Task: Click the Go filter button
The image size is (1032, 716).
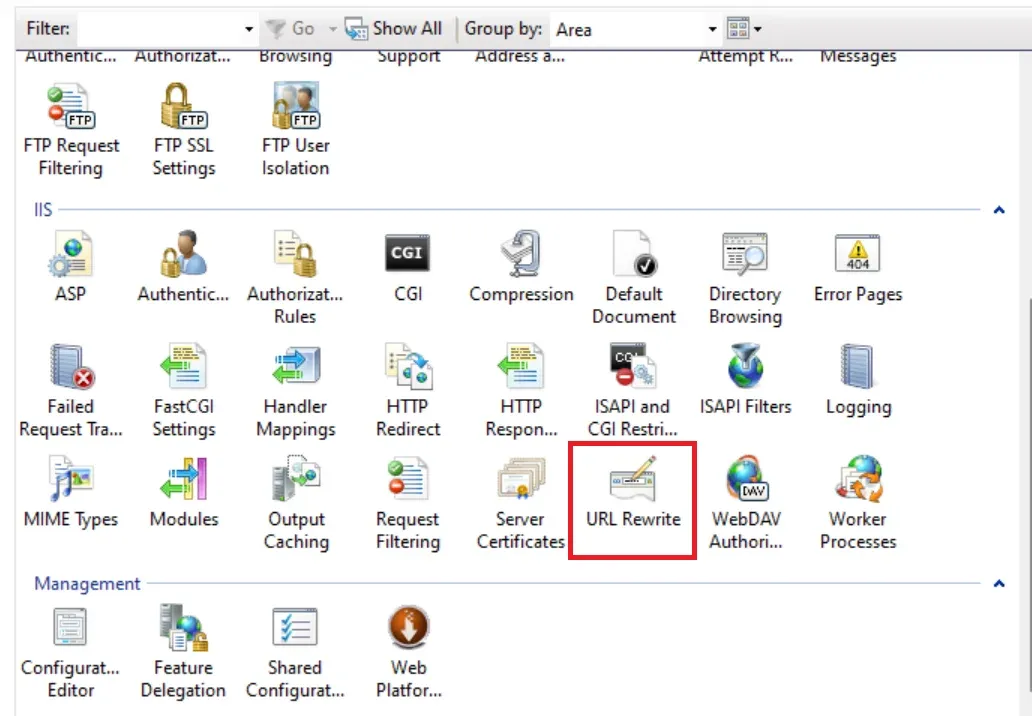Action: [x=290, y=28]
